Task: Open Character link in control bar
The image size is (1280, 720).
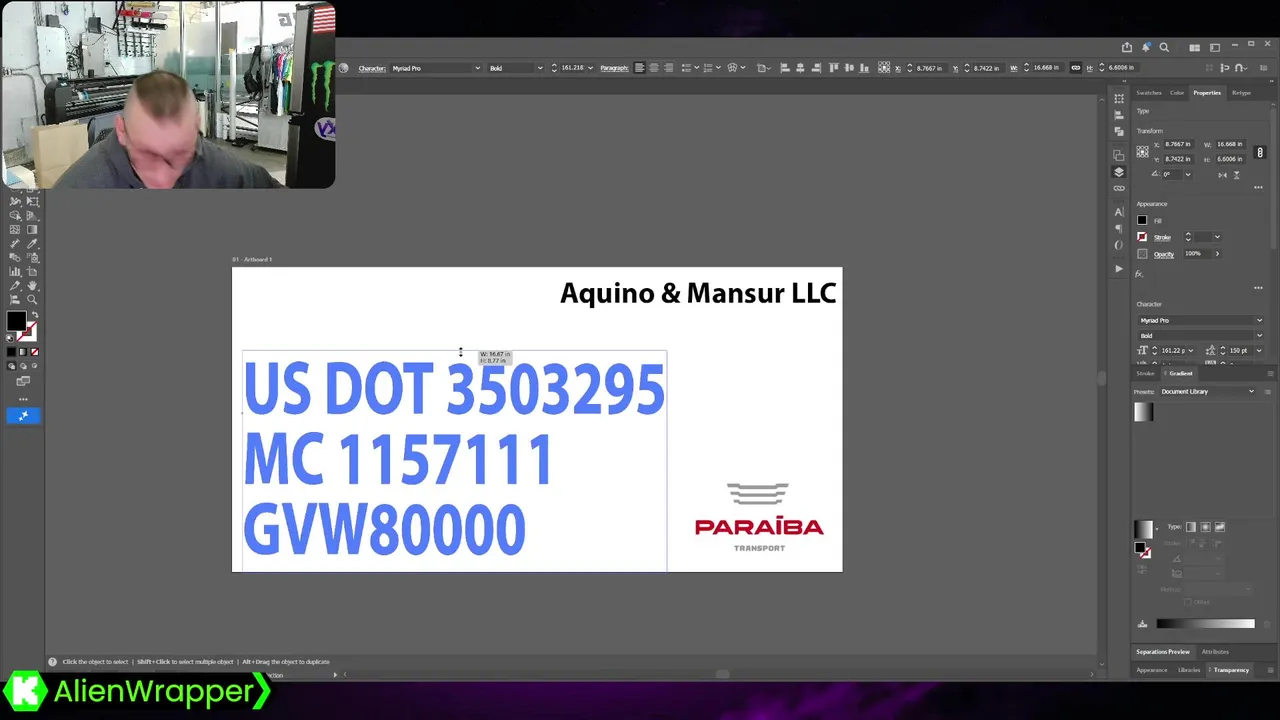Action: 372,68
